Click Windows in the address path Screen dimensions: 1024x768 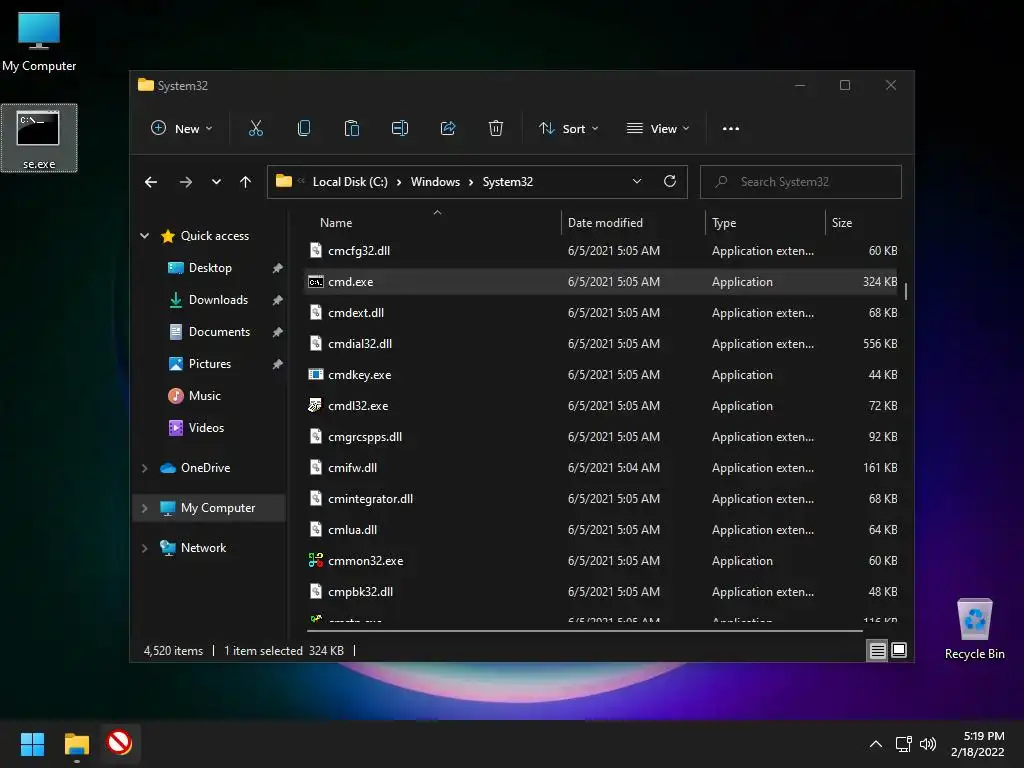point(435,182)
